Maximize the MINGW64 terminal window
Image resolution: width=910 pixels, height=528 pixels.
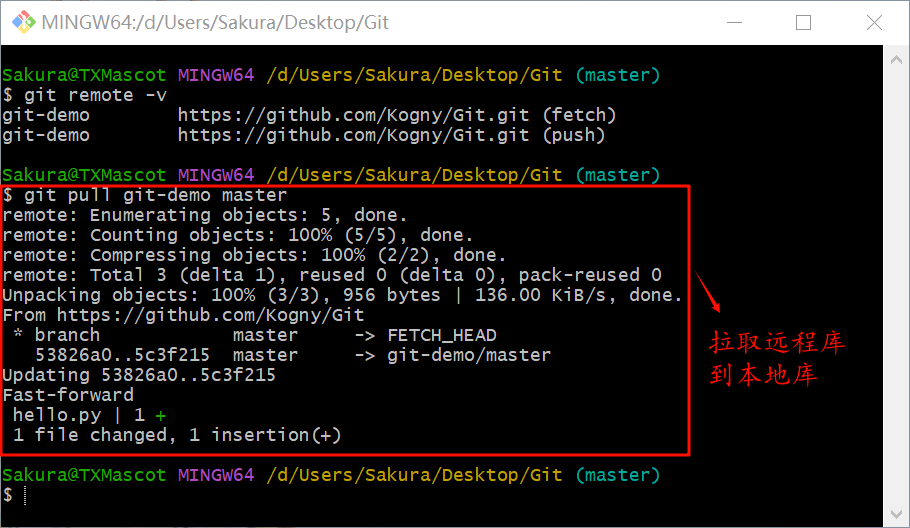tap(803, 23)
